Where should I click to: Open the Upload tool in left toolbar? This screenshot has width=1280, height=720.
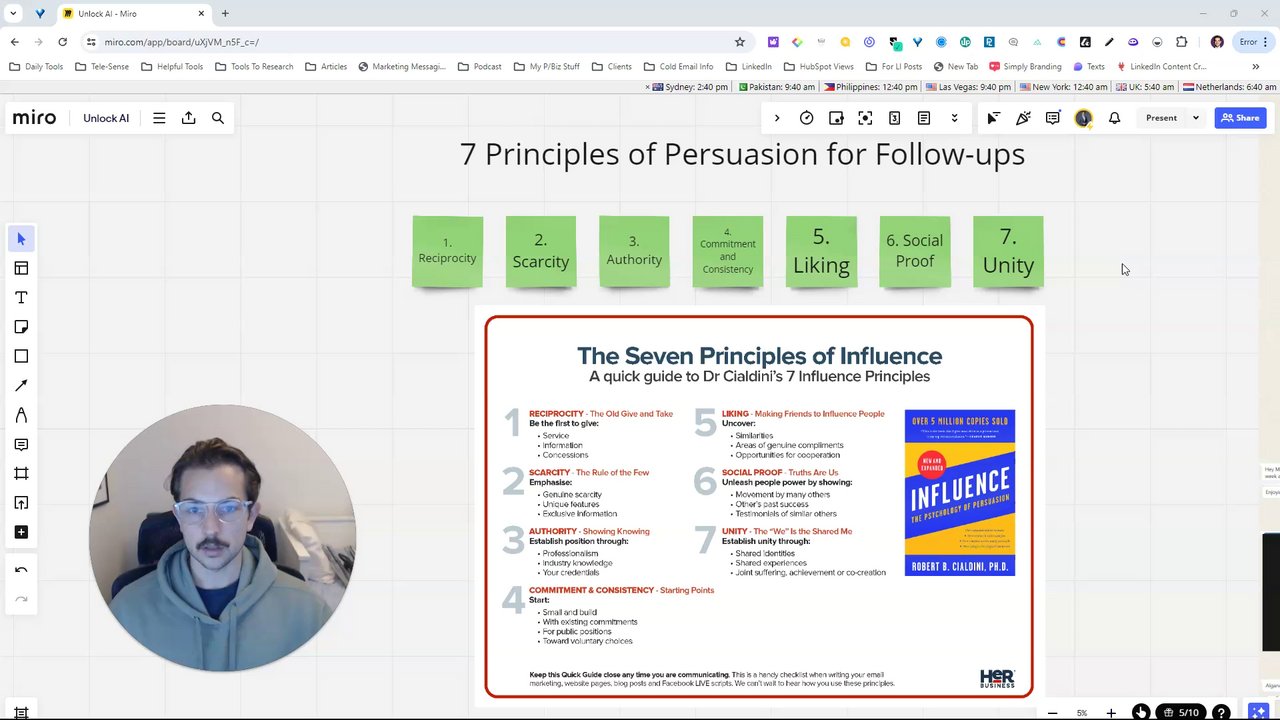21,503
